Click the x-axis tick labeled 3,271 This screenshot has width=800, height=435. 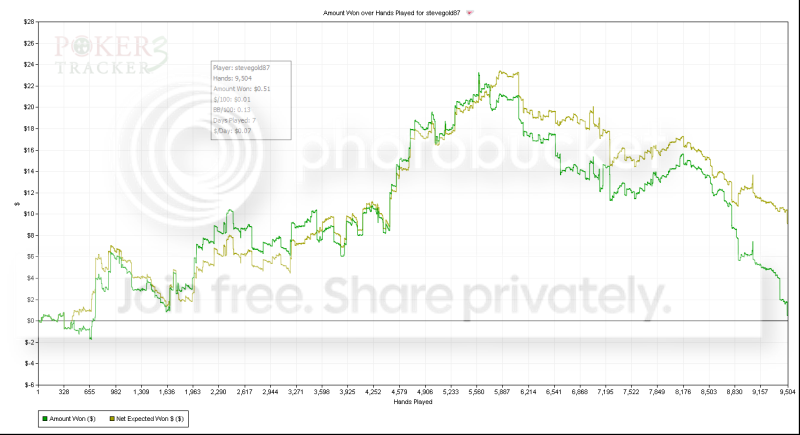point(296,392)
